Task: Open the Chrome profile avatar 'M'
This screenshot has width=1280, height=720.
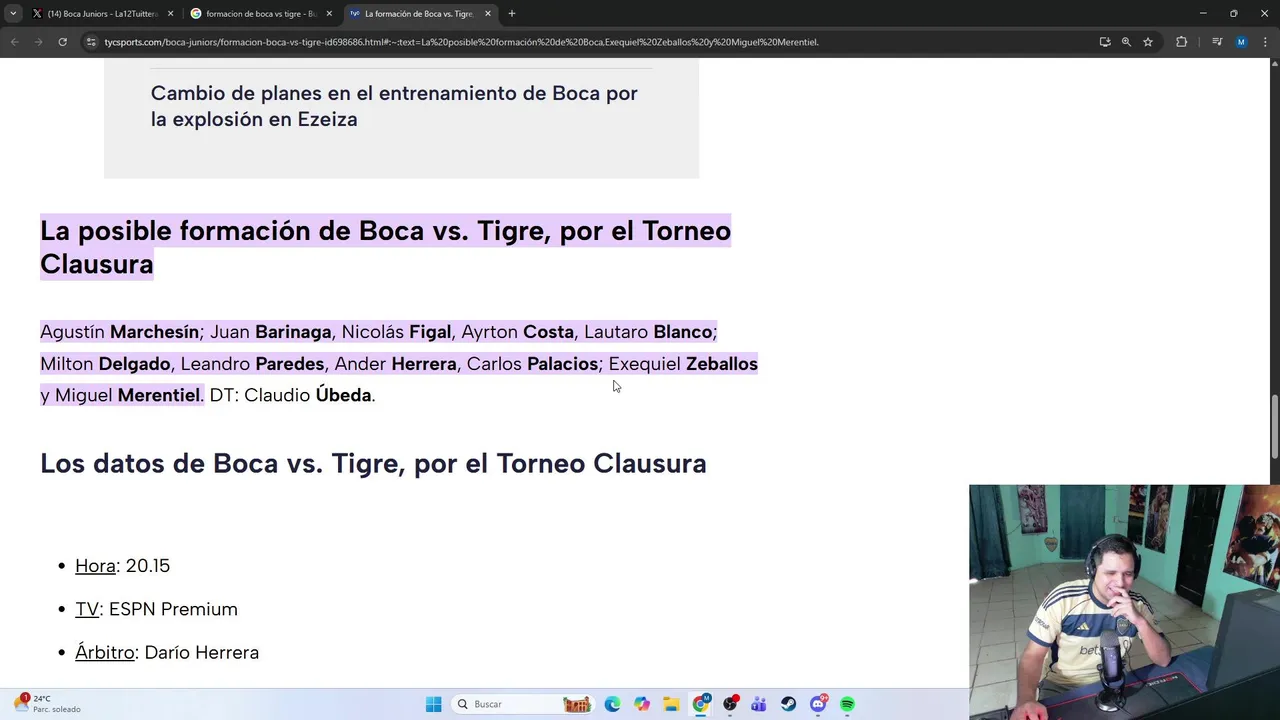Action: click(x=1241, y=42)
